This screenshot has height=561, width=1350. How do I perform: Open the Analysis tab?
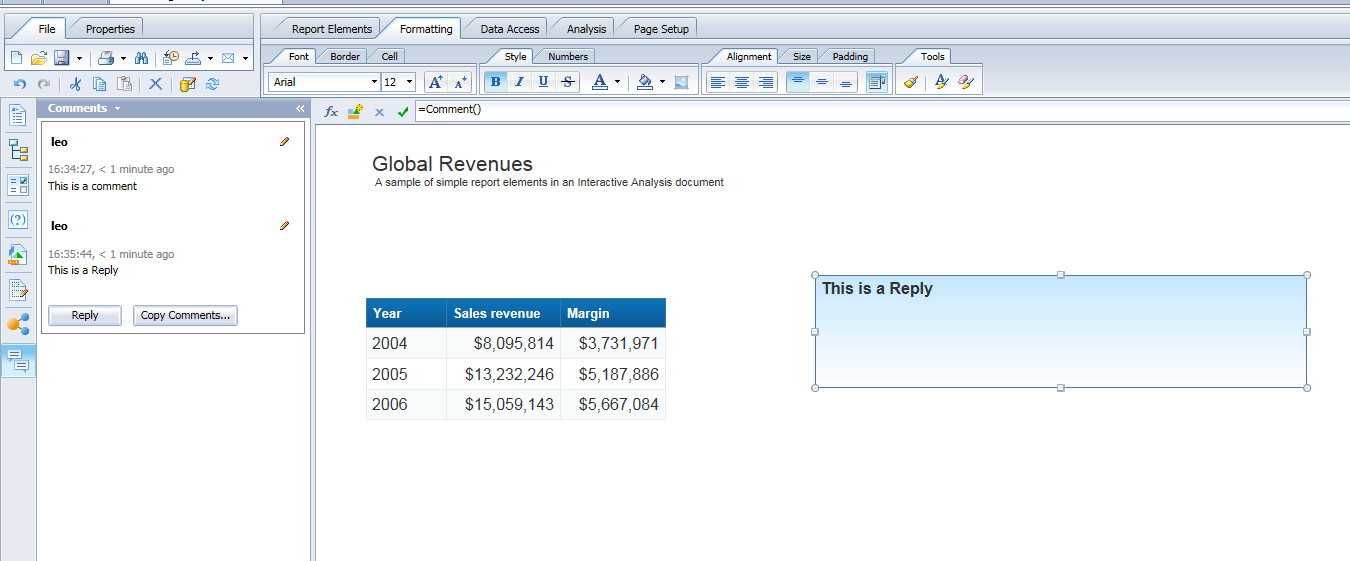586,29
